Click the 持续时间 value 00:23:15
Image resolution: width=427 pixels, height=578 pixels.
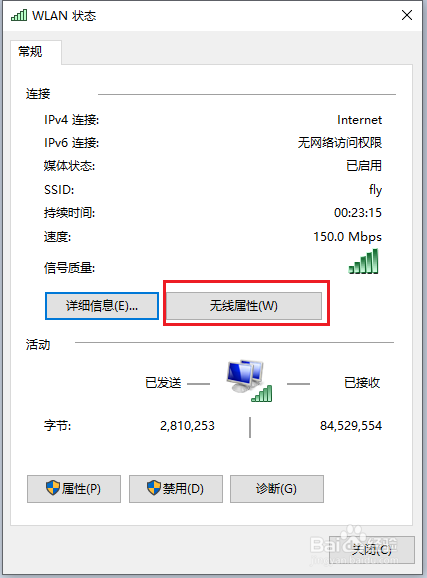[x=358, y=213]
